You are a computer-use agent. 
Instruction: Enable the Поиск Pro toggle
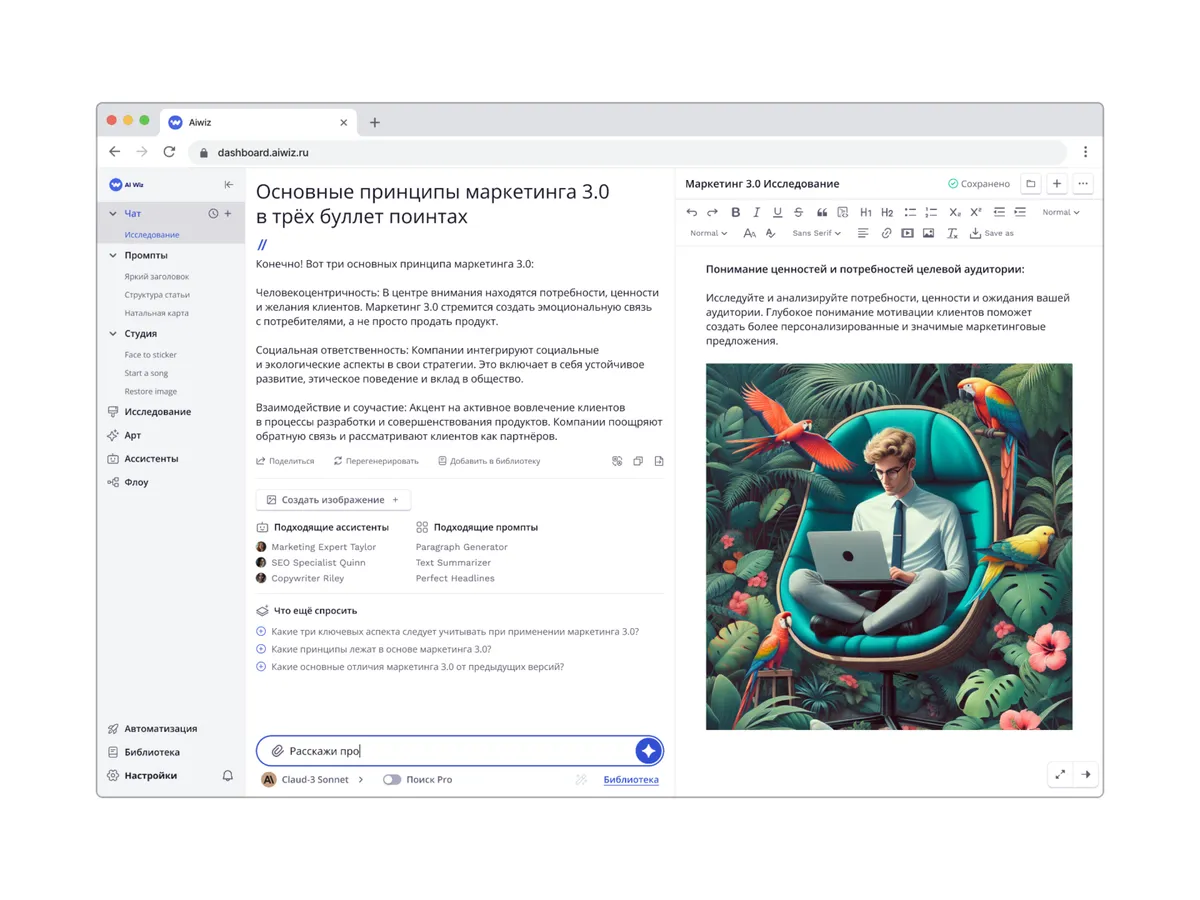[x=392, y=779]
